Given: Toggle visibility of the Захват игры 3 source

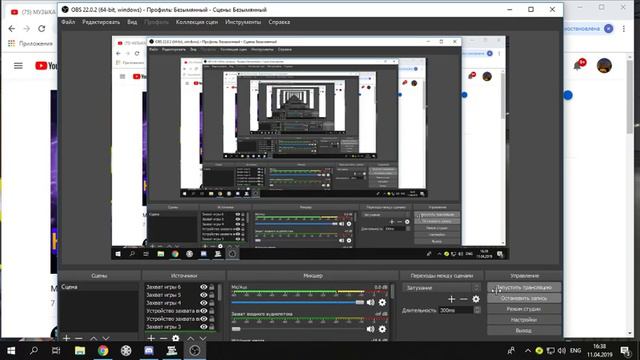Looking at the screenshot, I should click(x=204, y=327).
